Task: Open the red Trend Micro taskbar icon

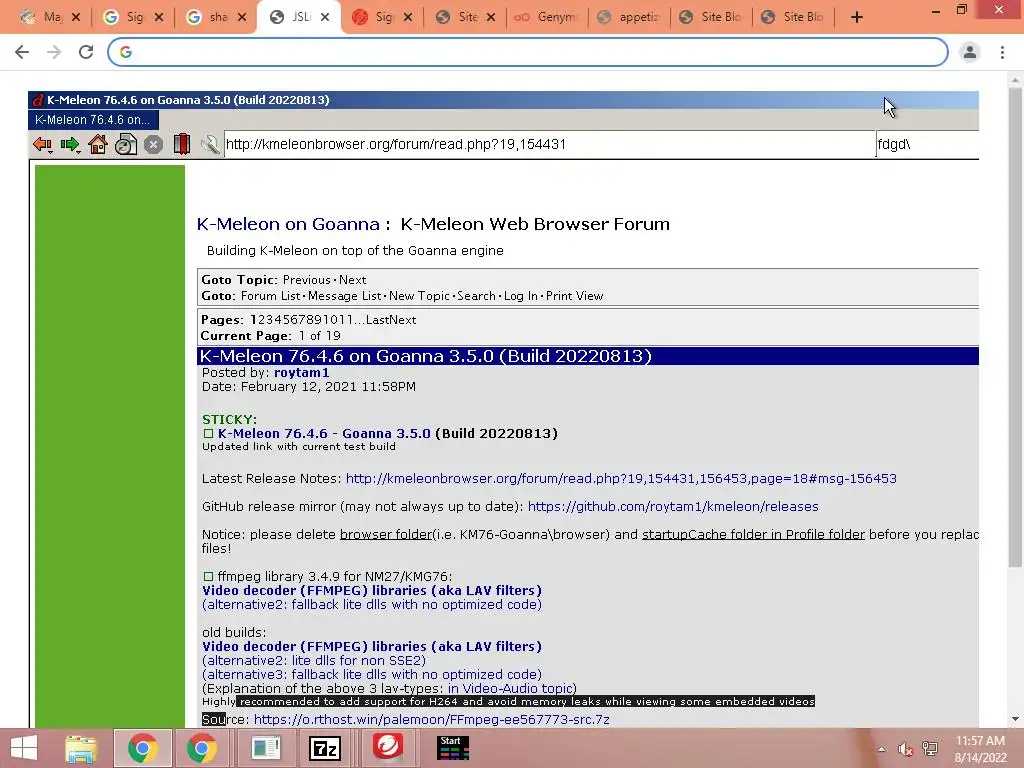Action: [x=388, y=747]
